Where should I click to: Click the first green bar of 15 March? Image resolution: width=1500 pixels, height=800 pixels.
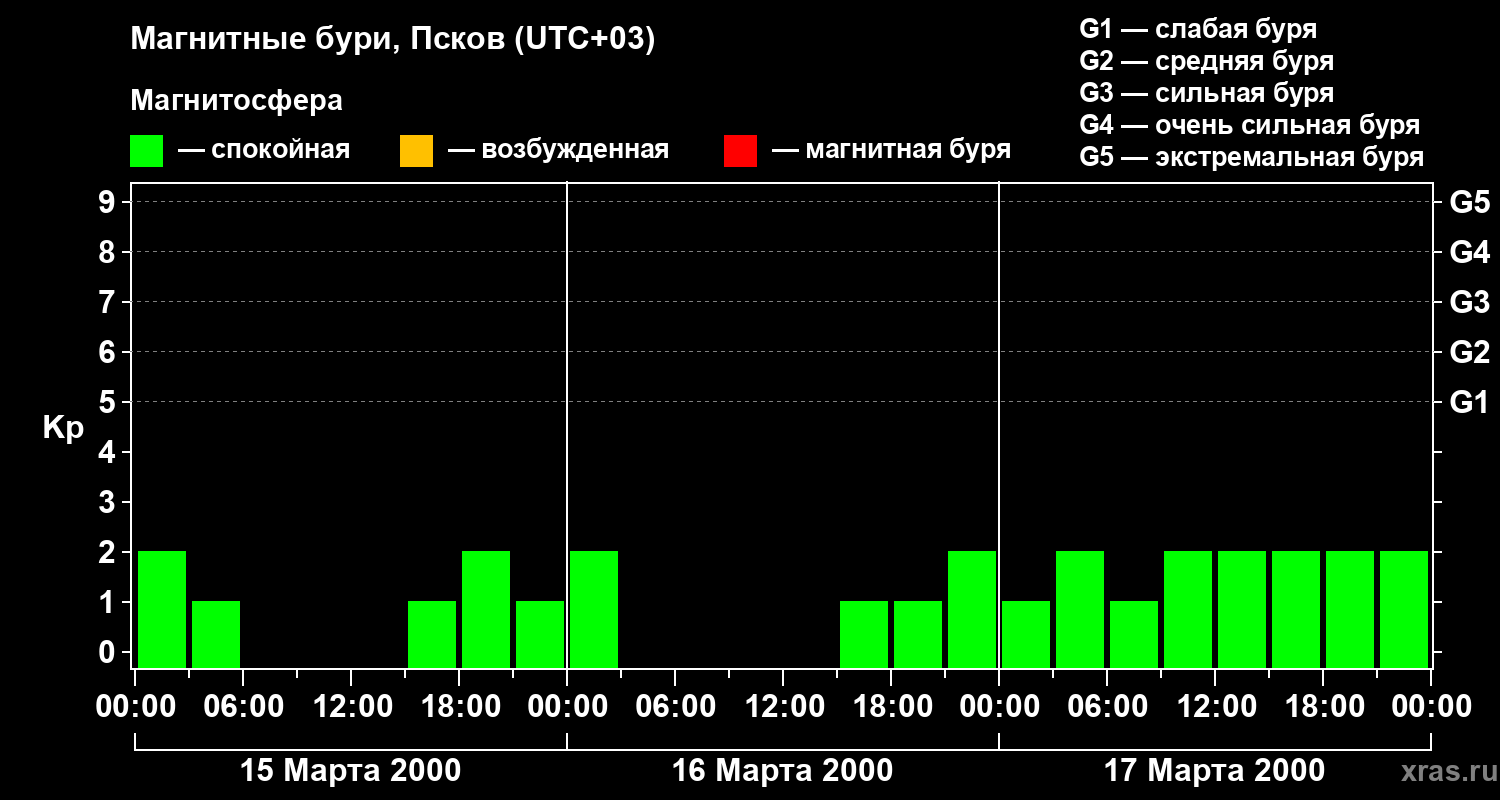coord(162,609)
